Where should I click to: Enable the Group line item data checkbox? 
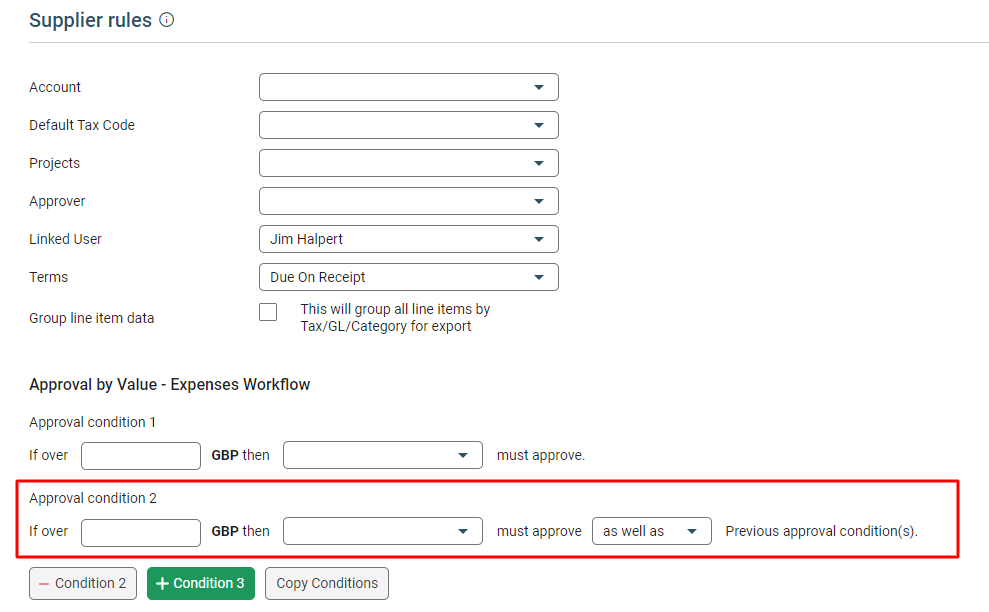click(x=268, y=311)
